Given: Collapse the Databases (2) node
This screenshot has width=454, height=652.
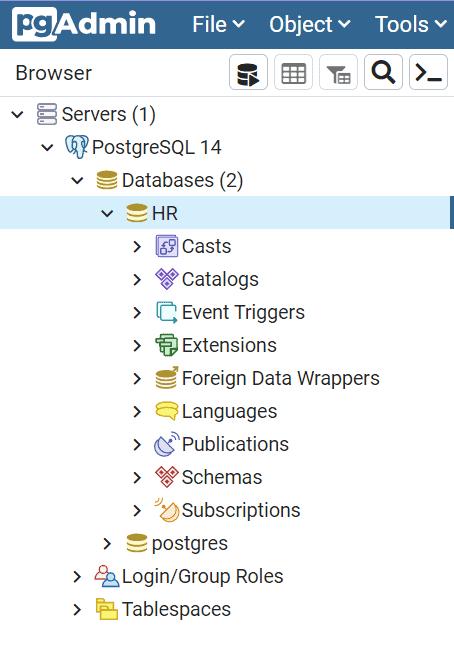Looking at the screenshot, I should (77, 180).
